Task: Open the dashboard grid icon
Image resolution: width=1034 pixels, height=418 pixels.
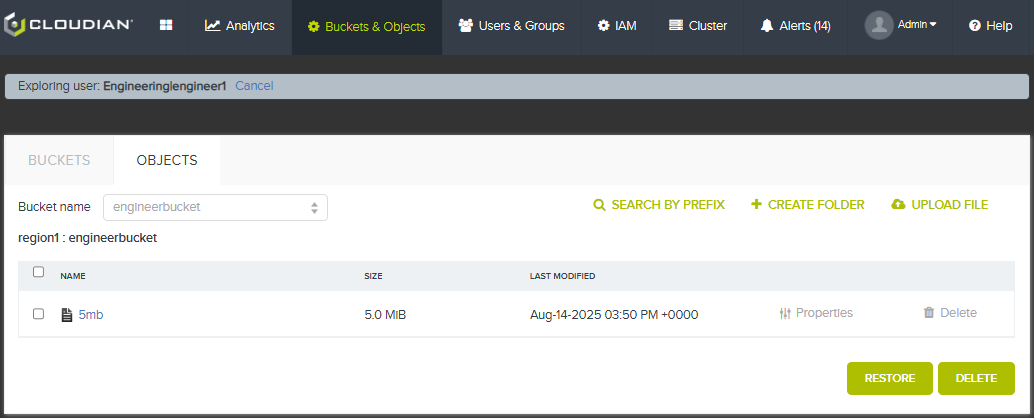Action: coord(166,26)
